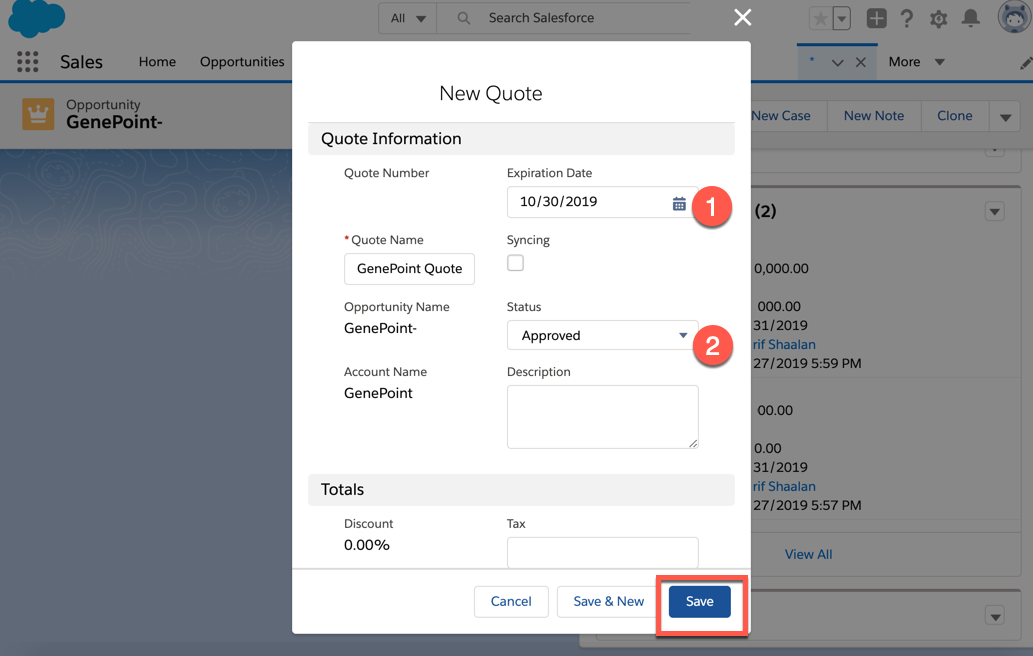Image resolution: width=1033 pixels, height=656 pixels.
Task: Expand the bottom related card dropdown
Action: click(x=995, y=616)
